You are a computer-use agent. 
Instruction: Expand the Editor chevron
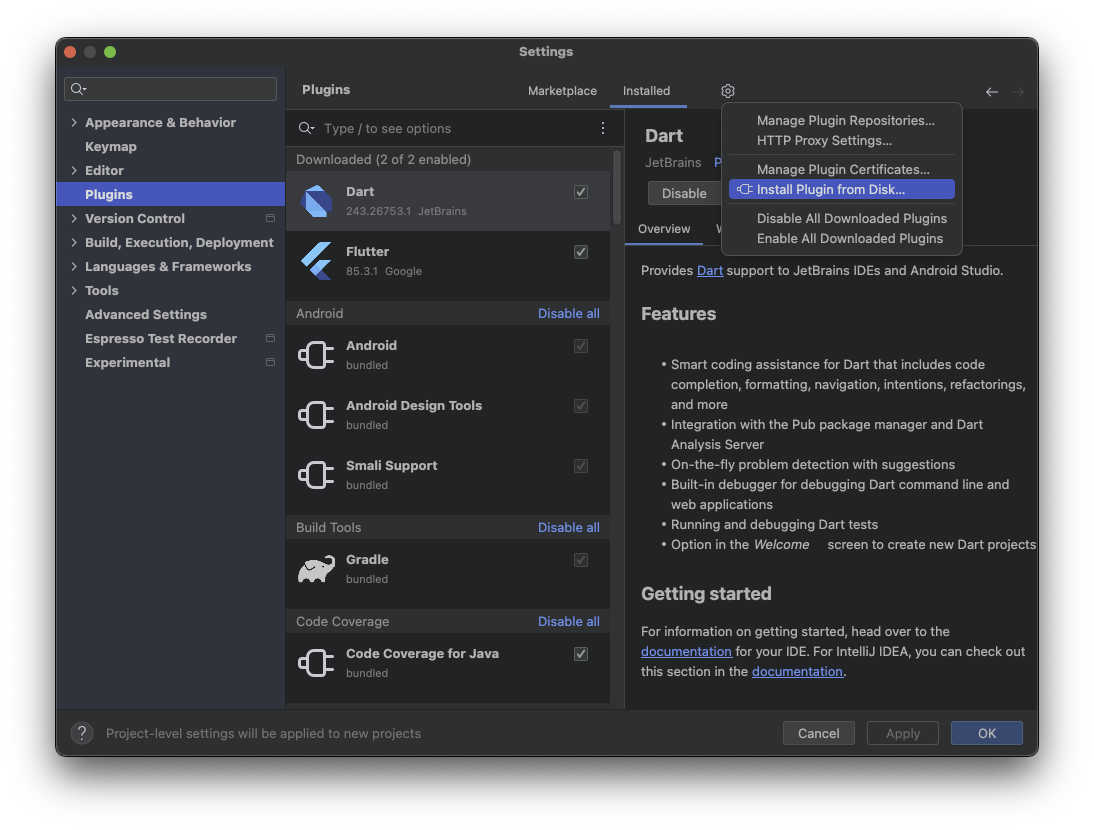point(74,170)
